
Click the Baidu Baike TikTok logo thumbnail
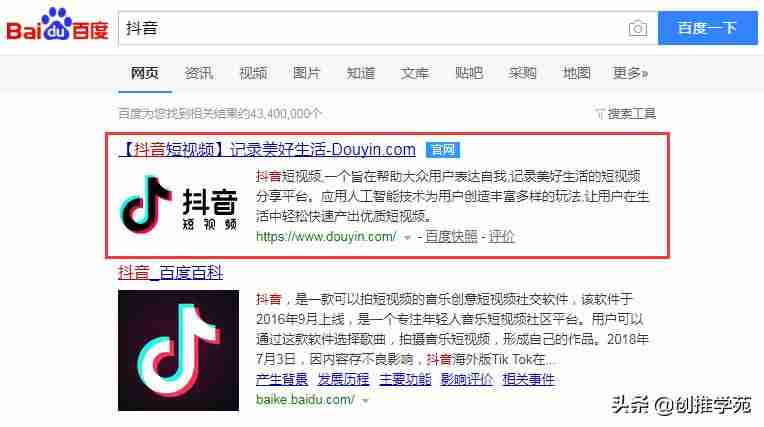(x=178, y=350)
